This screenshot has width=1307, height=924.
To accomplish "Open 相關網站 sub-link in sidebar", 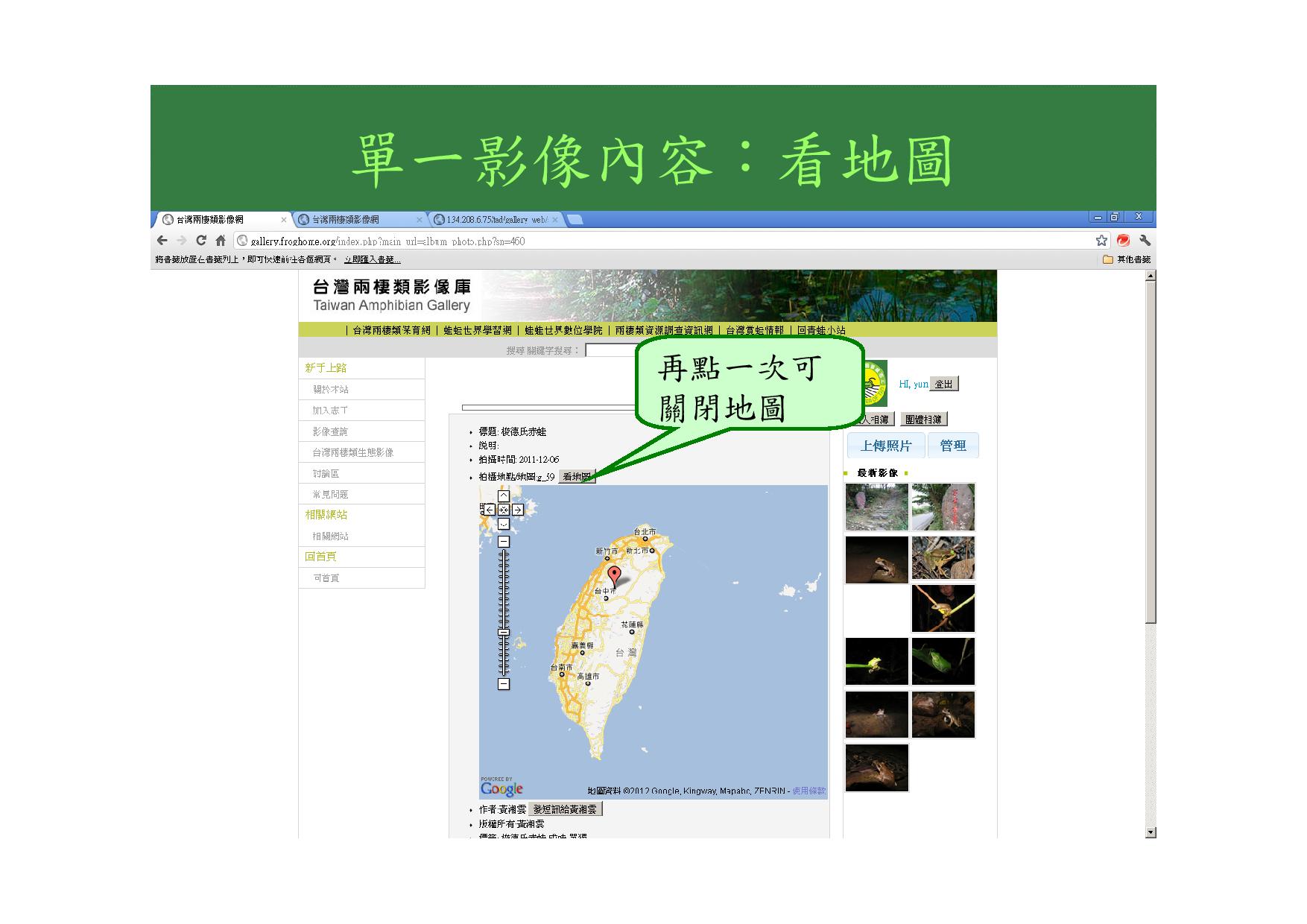I will pyautogui.click(x=330, y=536).
